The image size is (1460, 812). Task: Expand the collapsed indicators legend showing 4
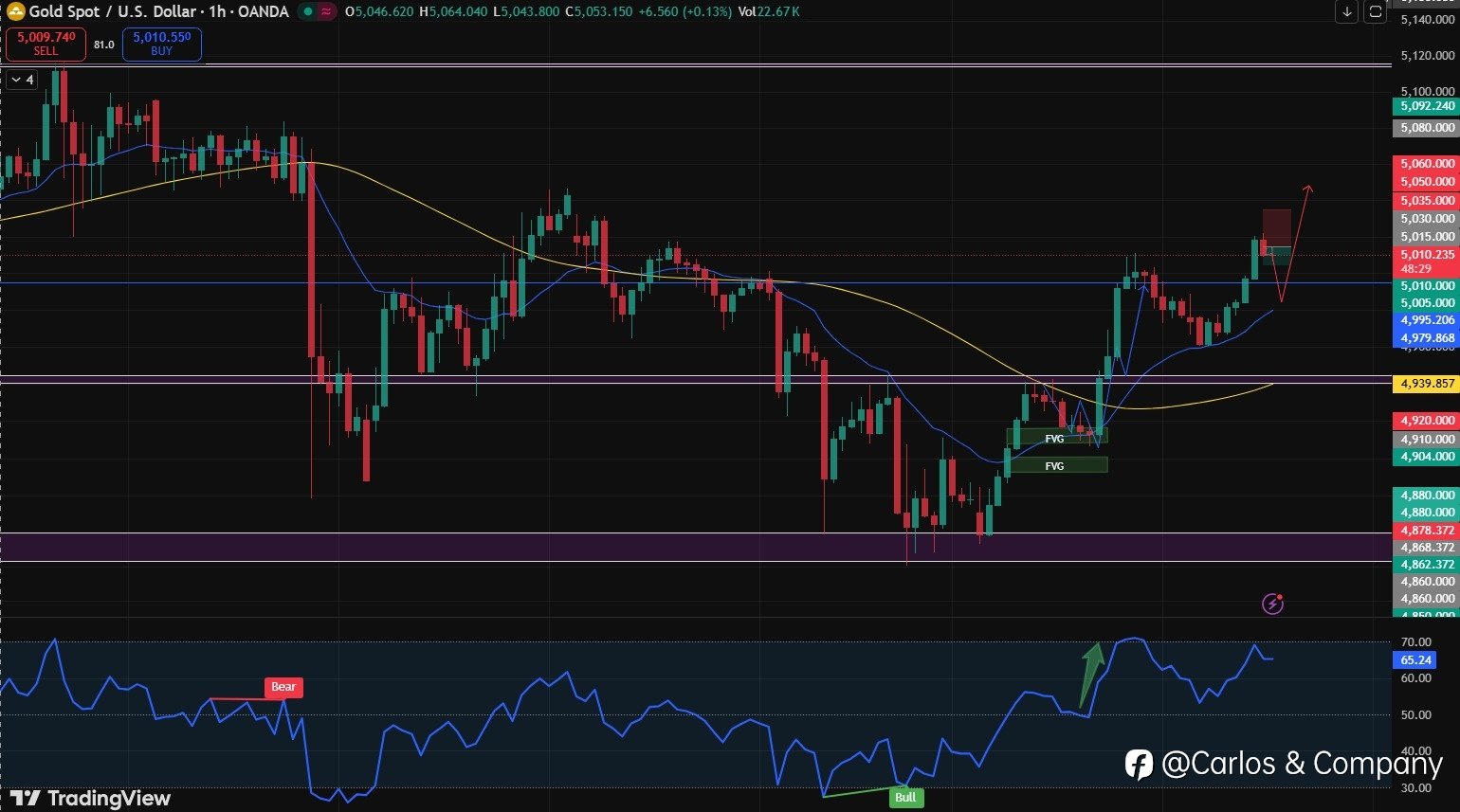22,80
